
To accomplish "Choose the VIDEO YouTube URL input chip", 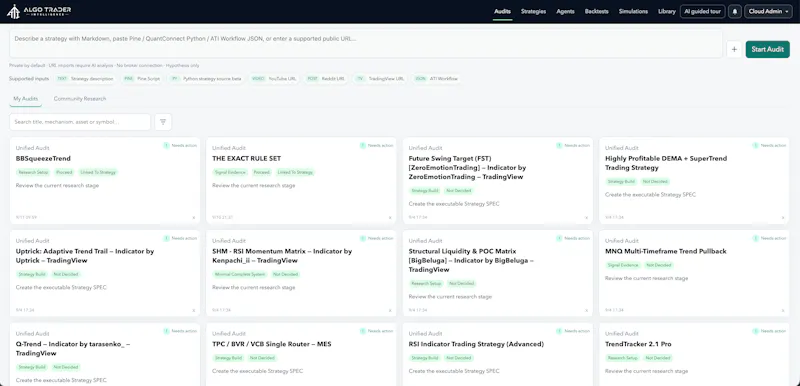I will pos(273,79).
